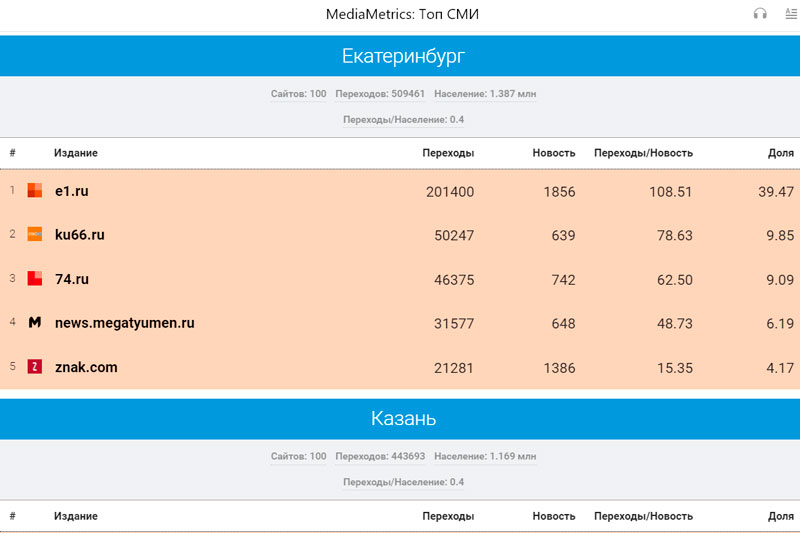Open the Казань city header
Image resolution: width=800 pixels, height=533 pixels.
point(403,418)
